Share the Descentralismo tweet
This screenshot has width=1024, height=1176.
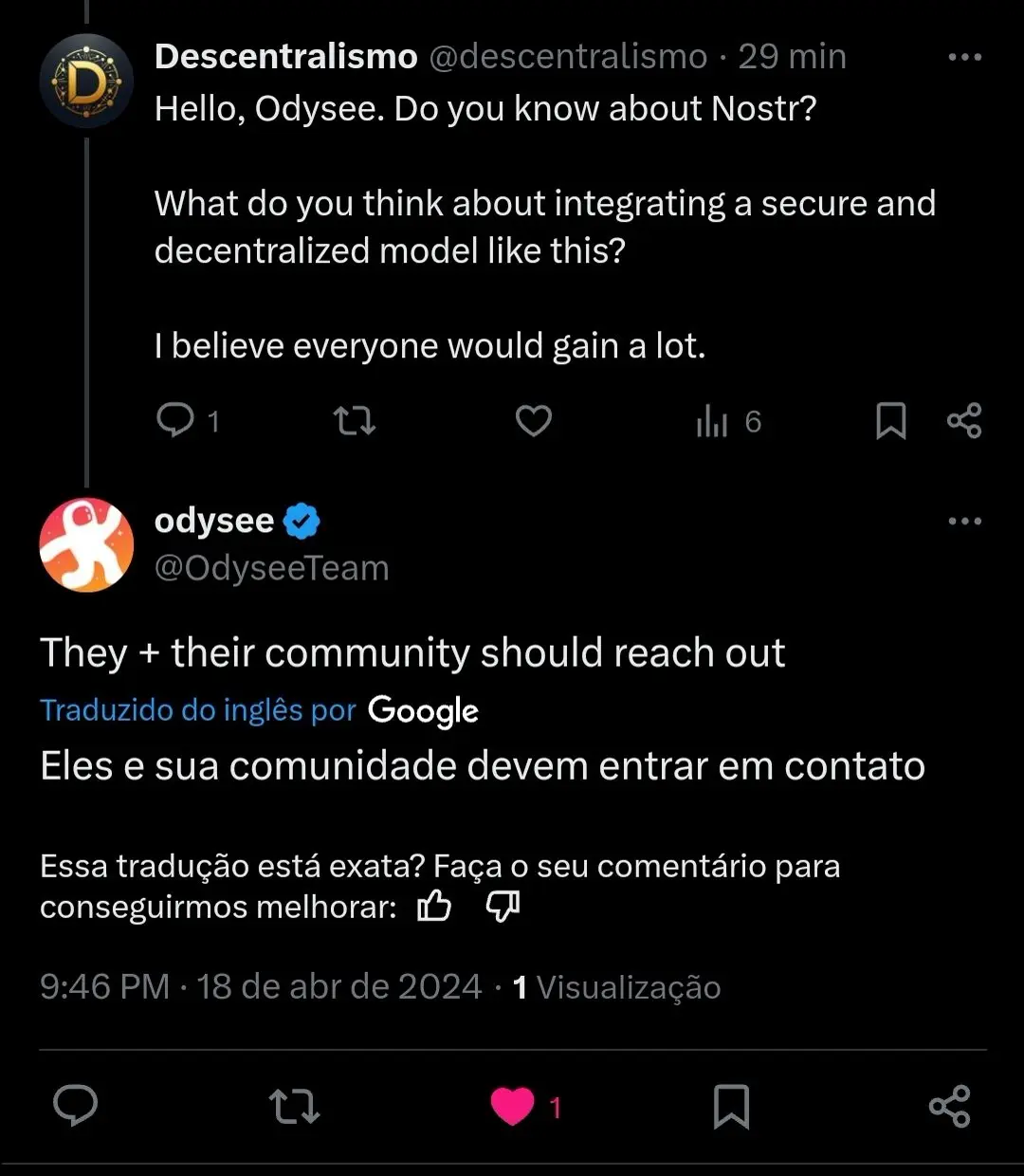[964, 420]
